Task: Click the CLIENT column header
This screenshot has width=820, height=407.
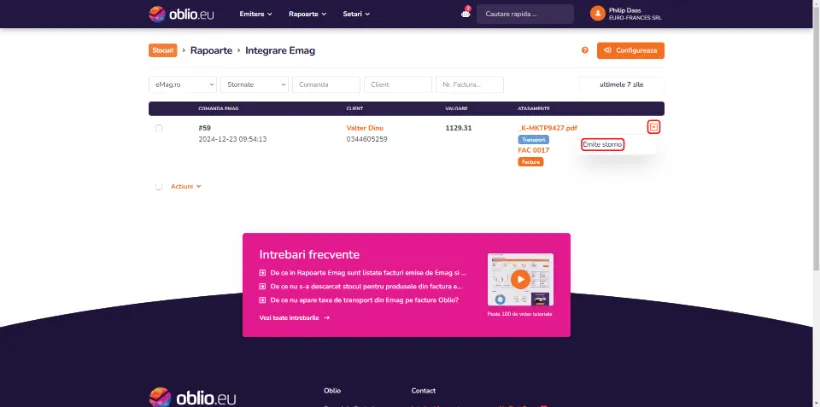Action: 355,109
